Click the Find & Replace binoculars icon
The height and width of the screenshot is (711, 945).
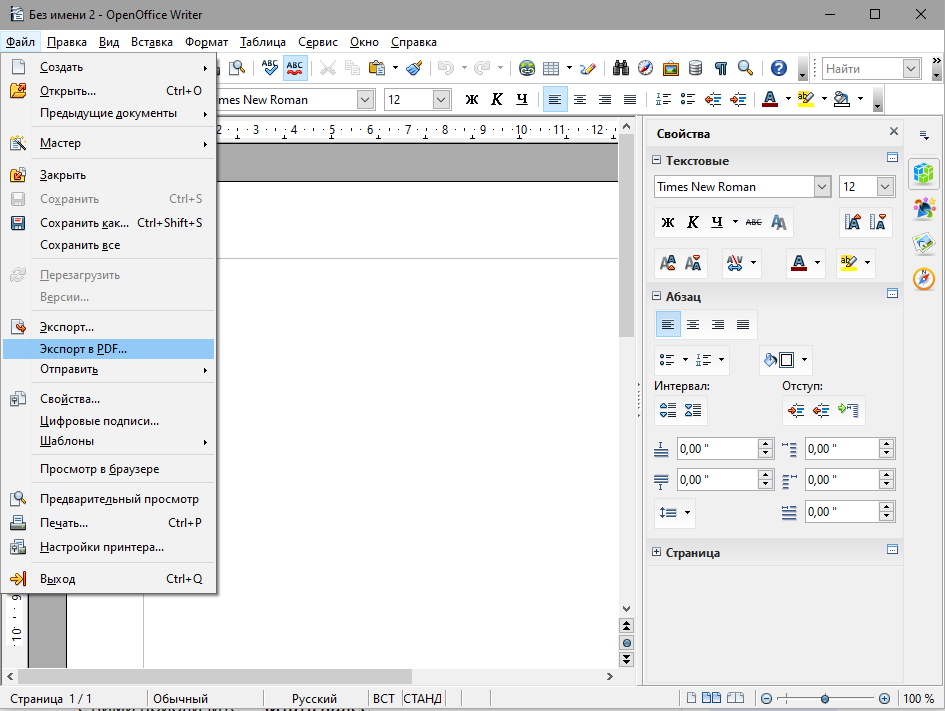[621, 68]
